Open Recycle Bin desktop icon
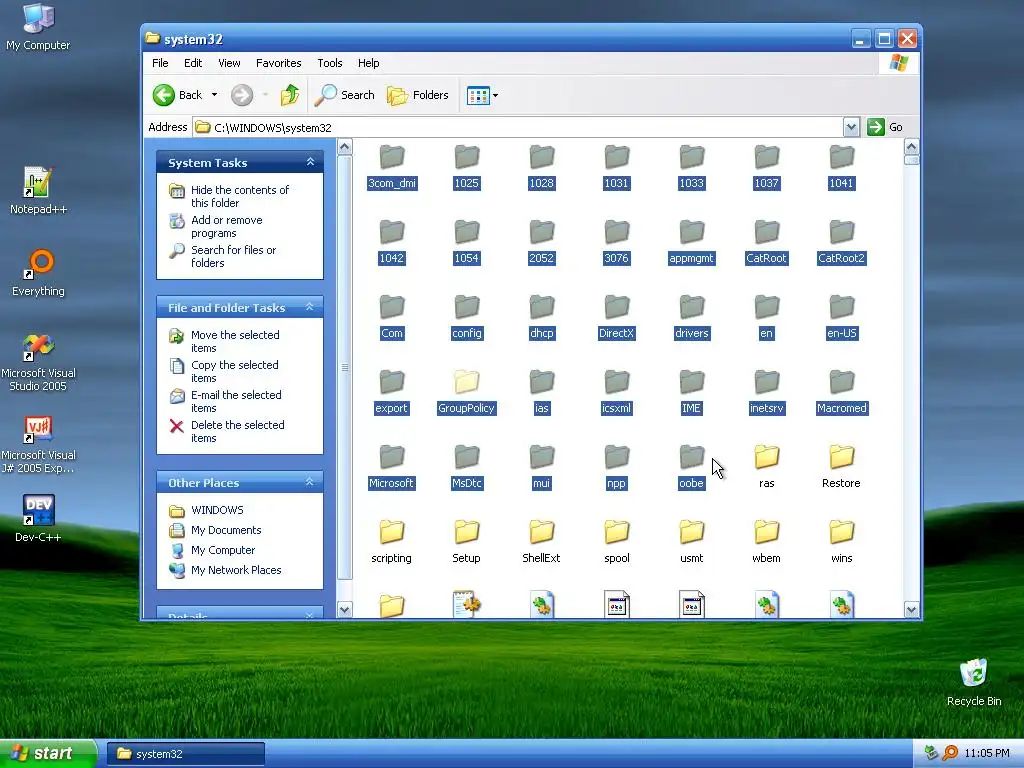The width and height of the screenshot is (1024, 768). pyautogui.click(x=974, y=682)
